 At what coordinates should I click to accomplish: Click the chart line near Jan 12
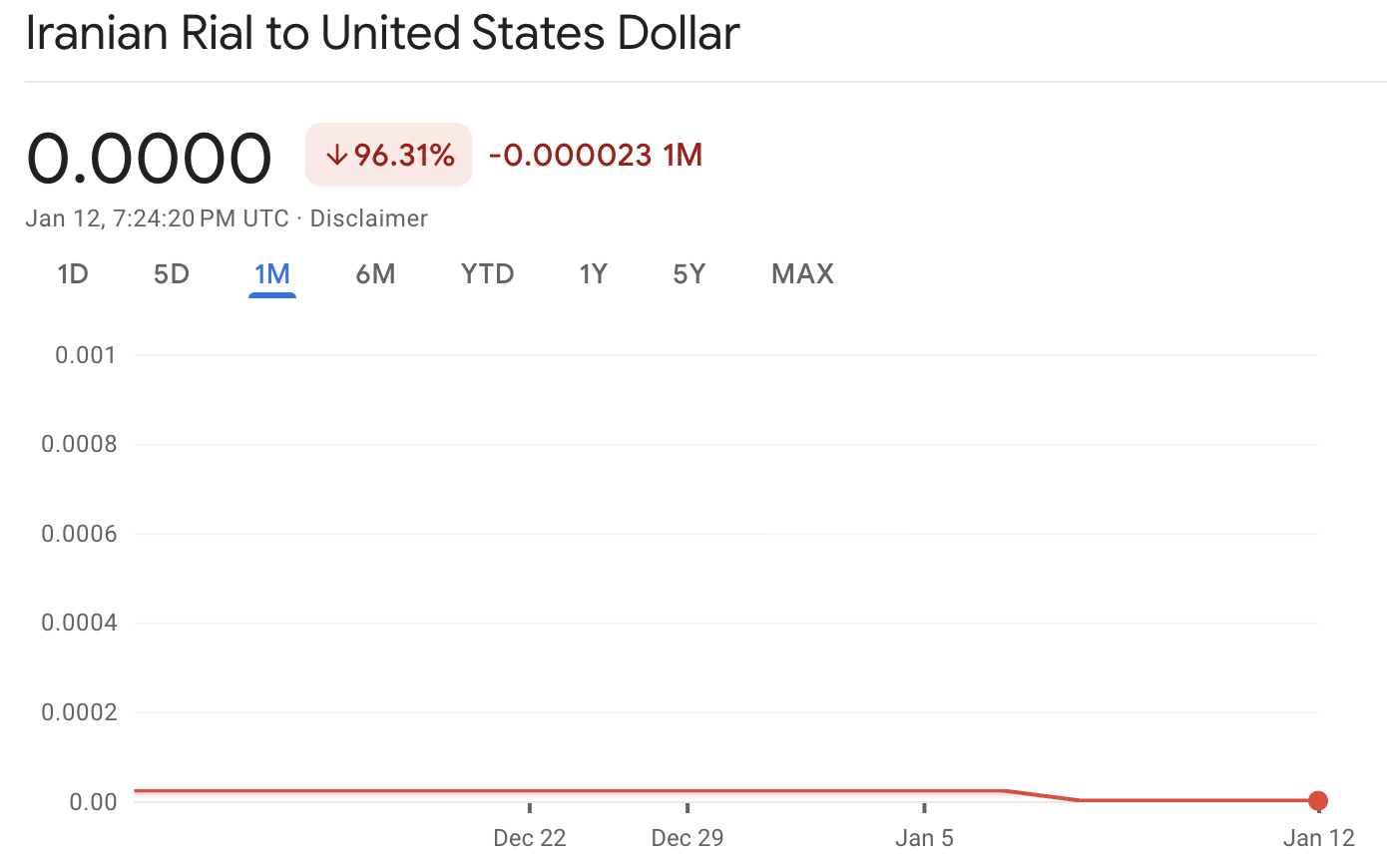(x=1247, y=800)
